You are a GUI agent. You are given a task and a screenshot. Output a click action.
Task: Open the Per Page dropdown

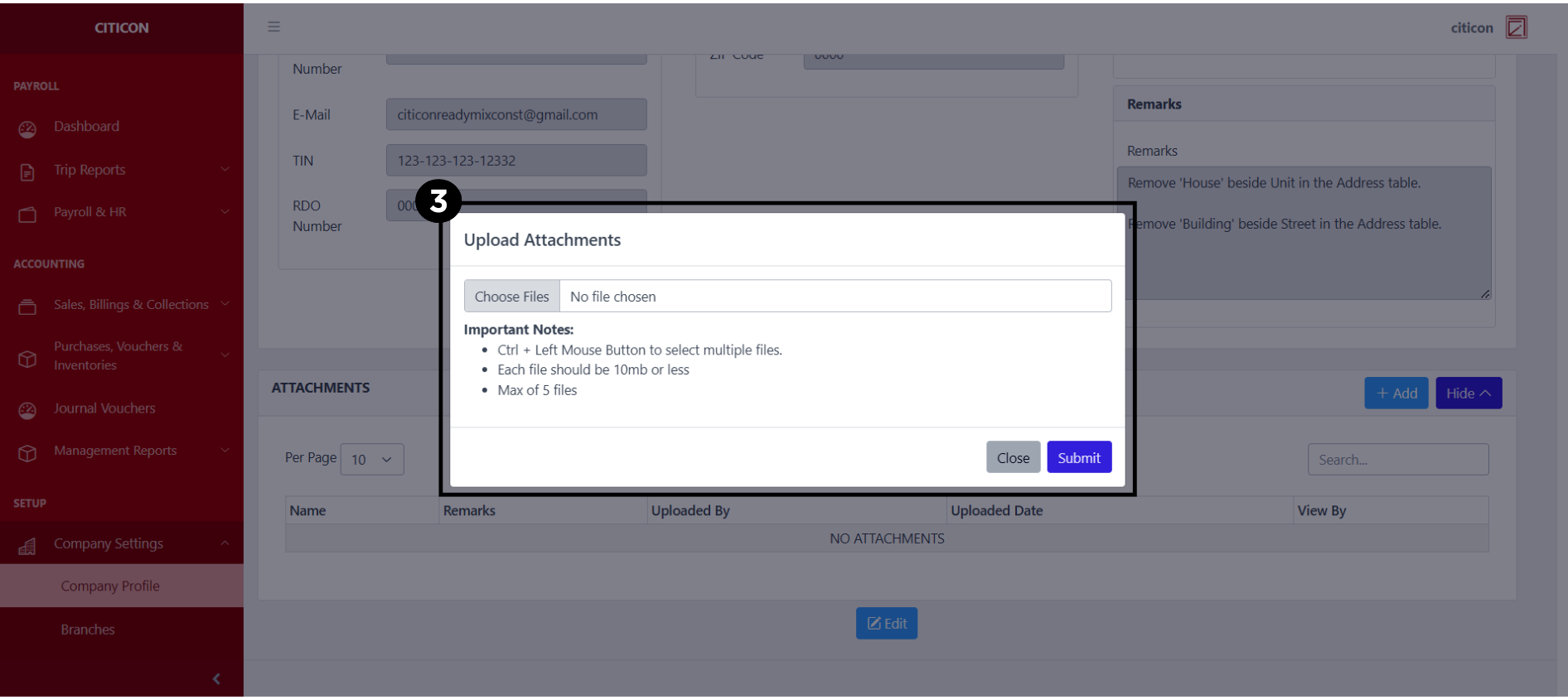(x=371, y=460)
